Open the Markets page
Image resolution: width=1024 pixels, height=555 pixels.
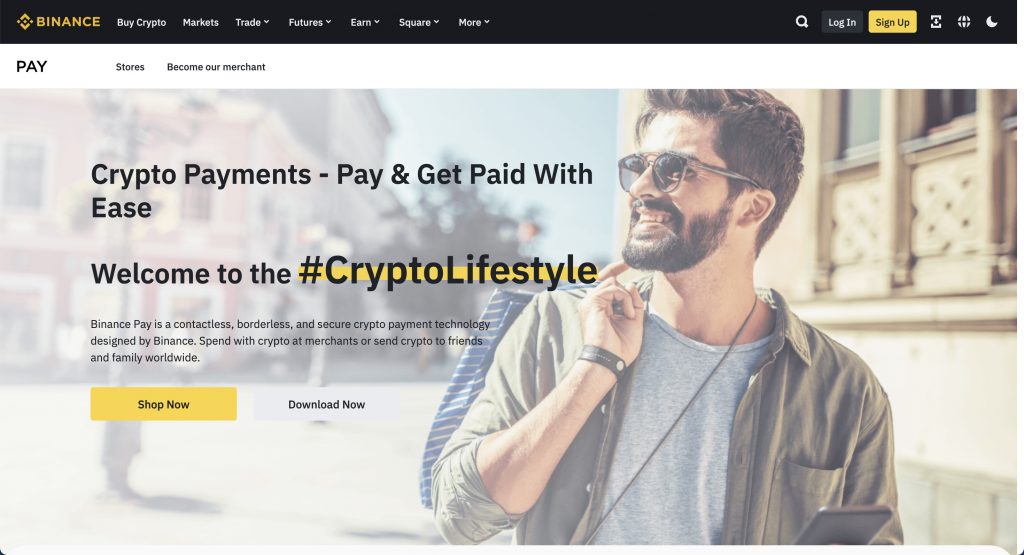tap(200, 22)
